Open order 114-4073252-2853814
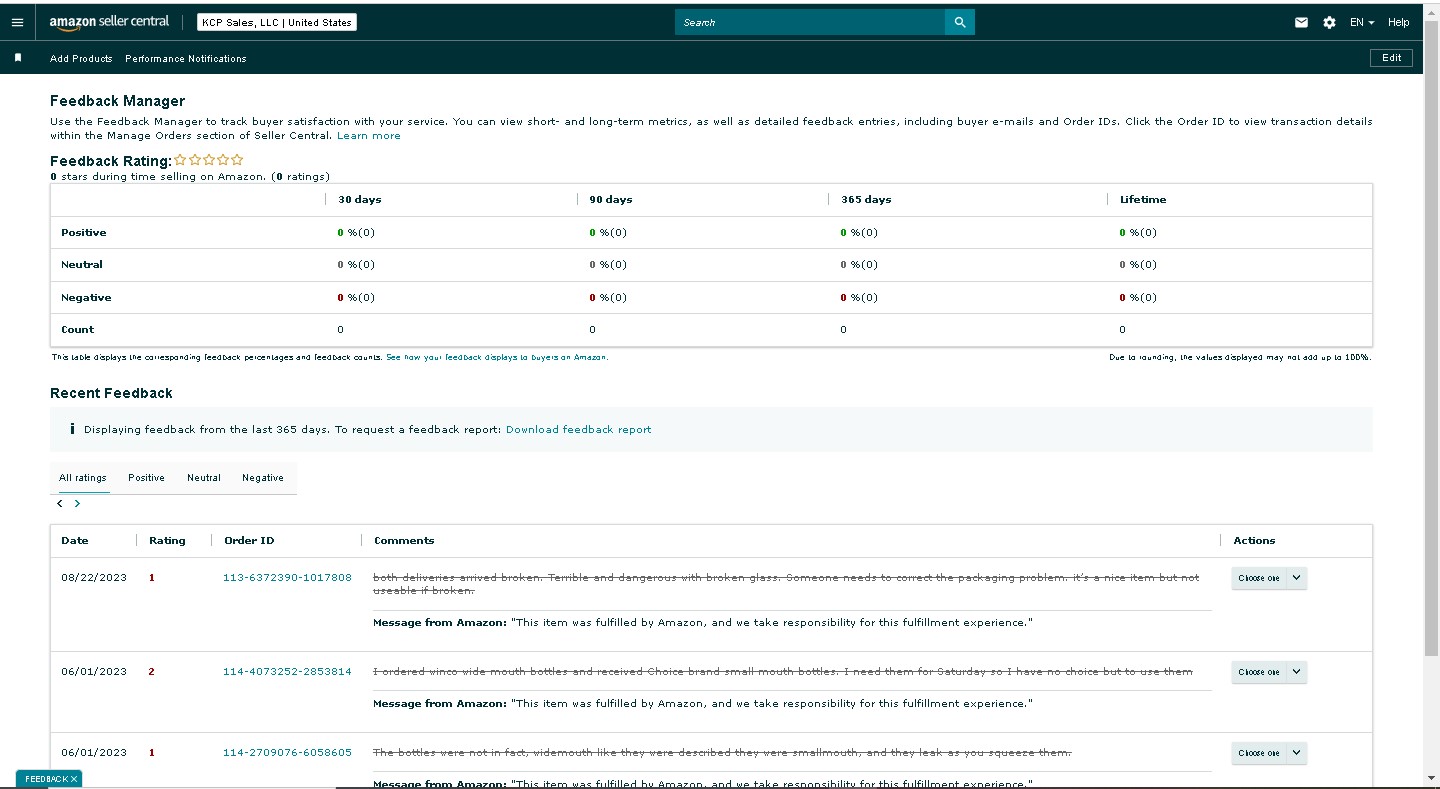1440x789 pixels. point(287,672)
